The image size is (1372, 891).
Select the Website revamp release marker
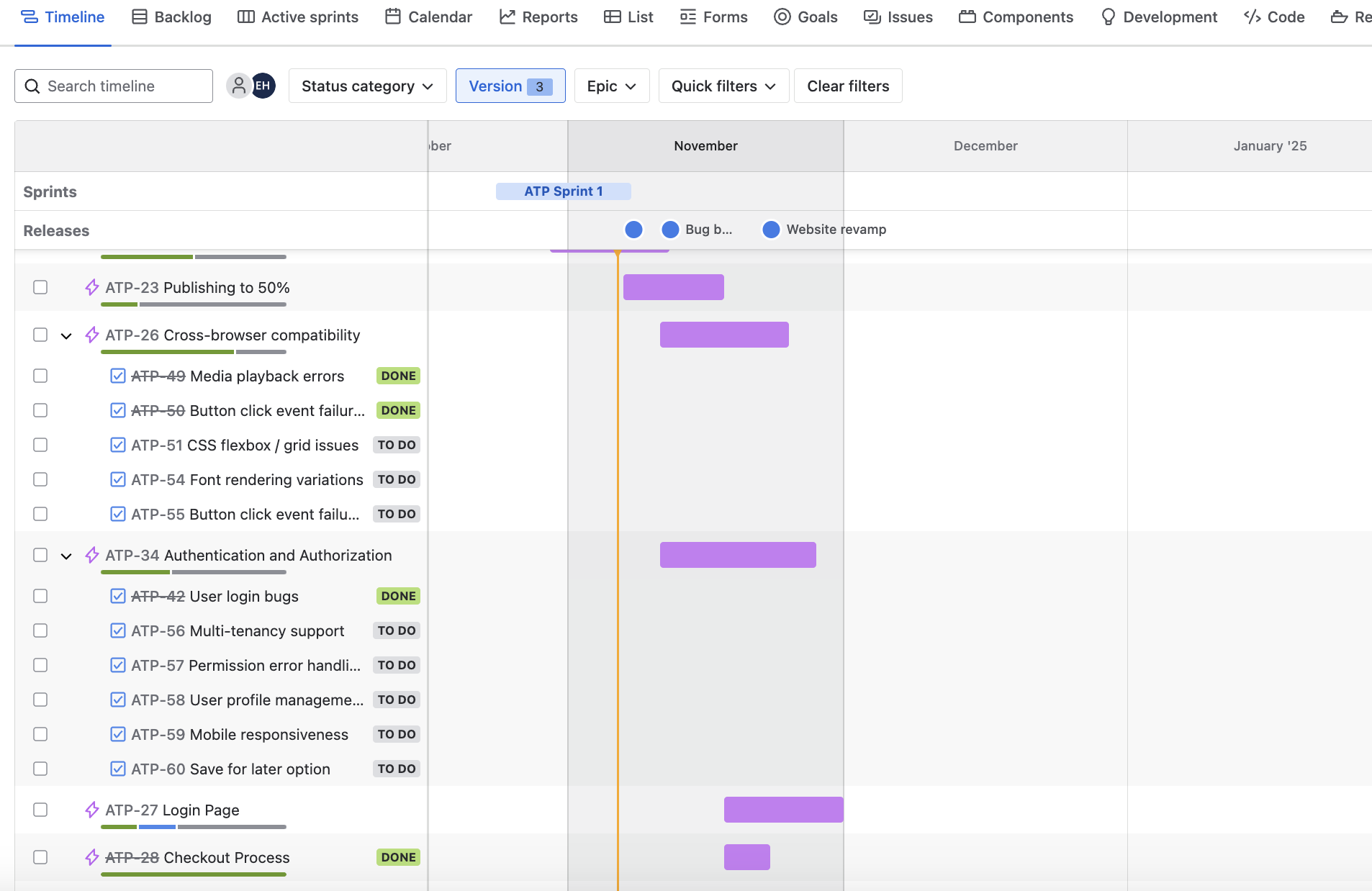pos(771,229)
